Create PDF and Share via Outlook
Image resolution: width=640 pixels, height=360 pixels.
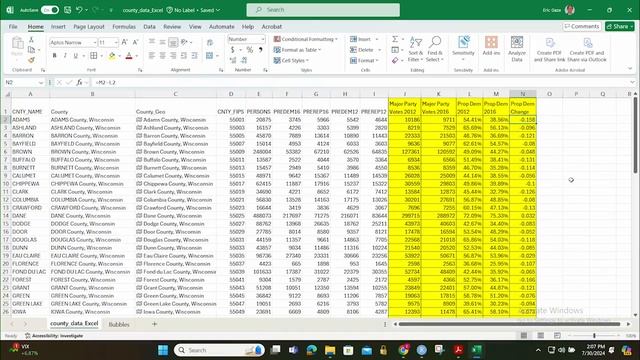pos(587,49)
